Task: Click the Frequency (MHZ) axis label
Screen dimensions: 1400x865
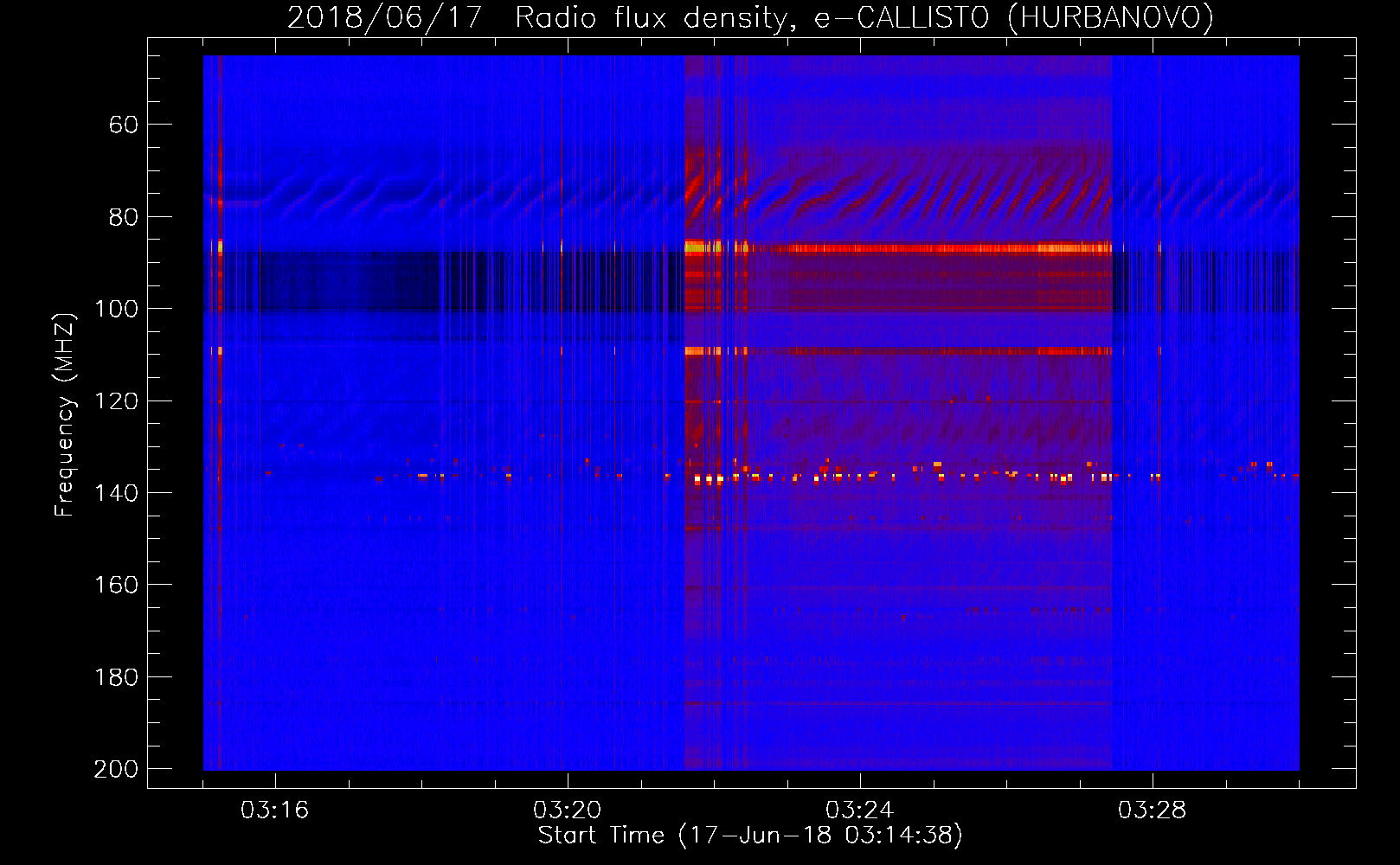Action: click(65, 414)
